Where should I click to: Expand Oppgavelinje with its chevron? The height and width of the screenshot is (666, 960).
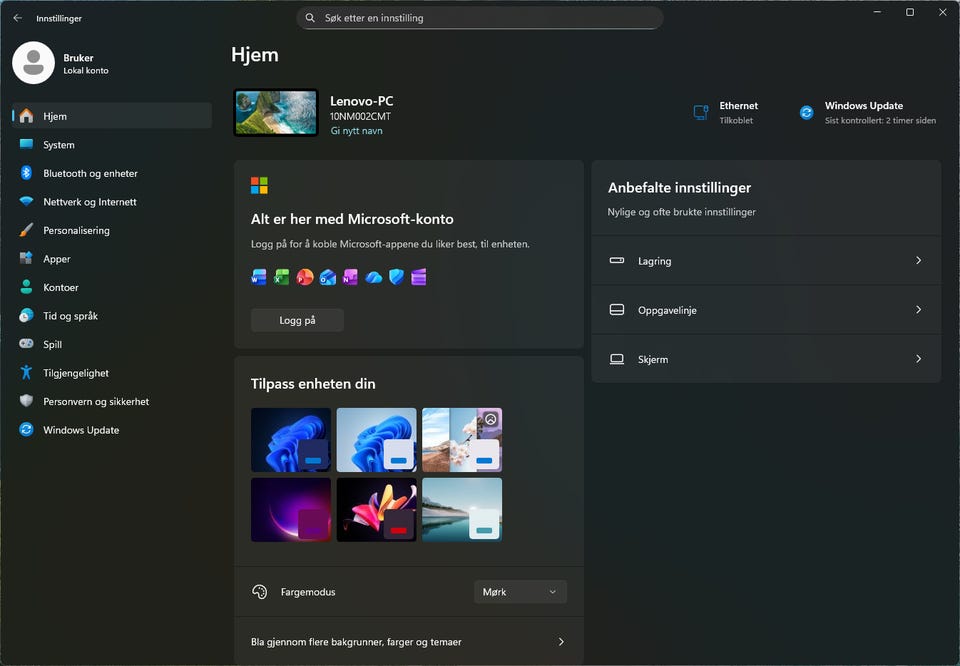[x=918, y=310]
